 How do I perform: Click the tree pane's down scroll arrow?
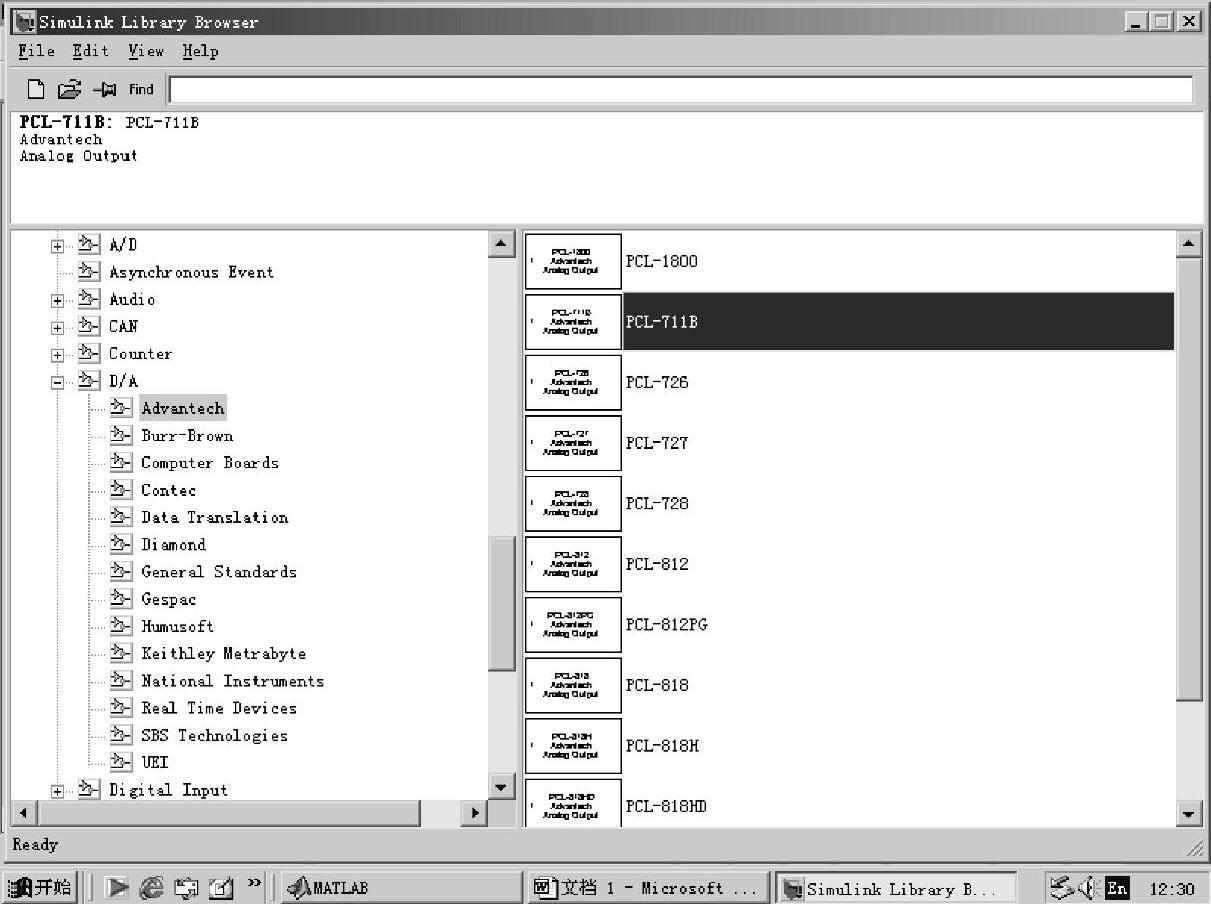(501, 787)
